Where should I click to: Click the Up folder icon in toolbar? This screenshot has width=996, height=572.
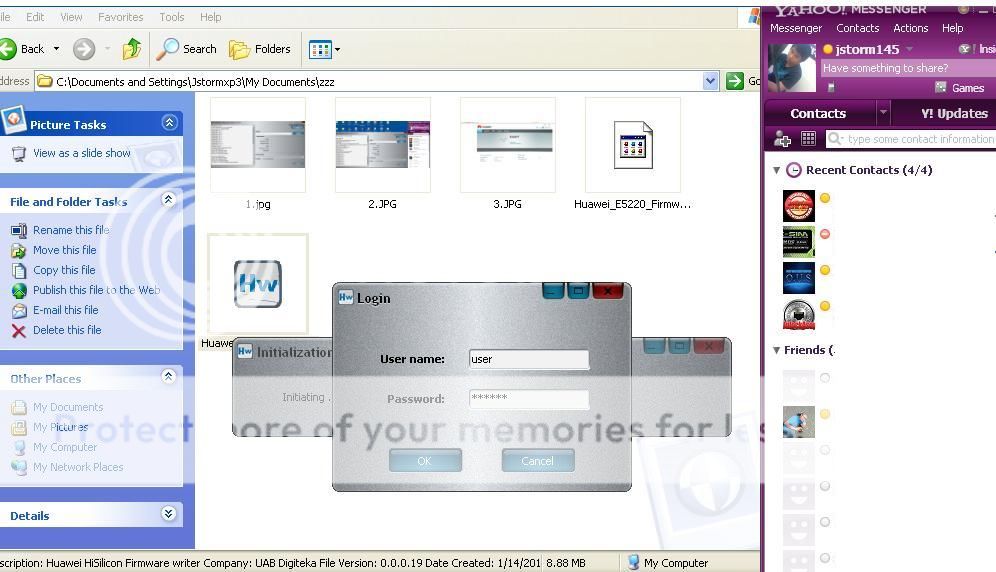[131, 49]
